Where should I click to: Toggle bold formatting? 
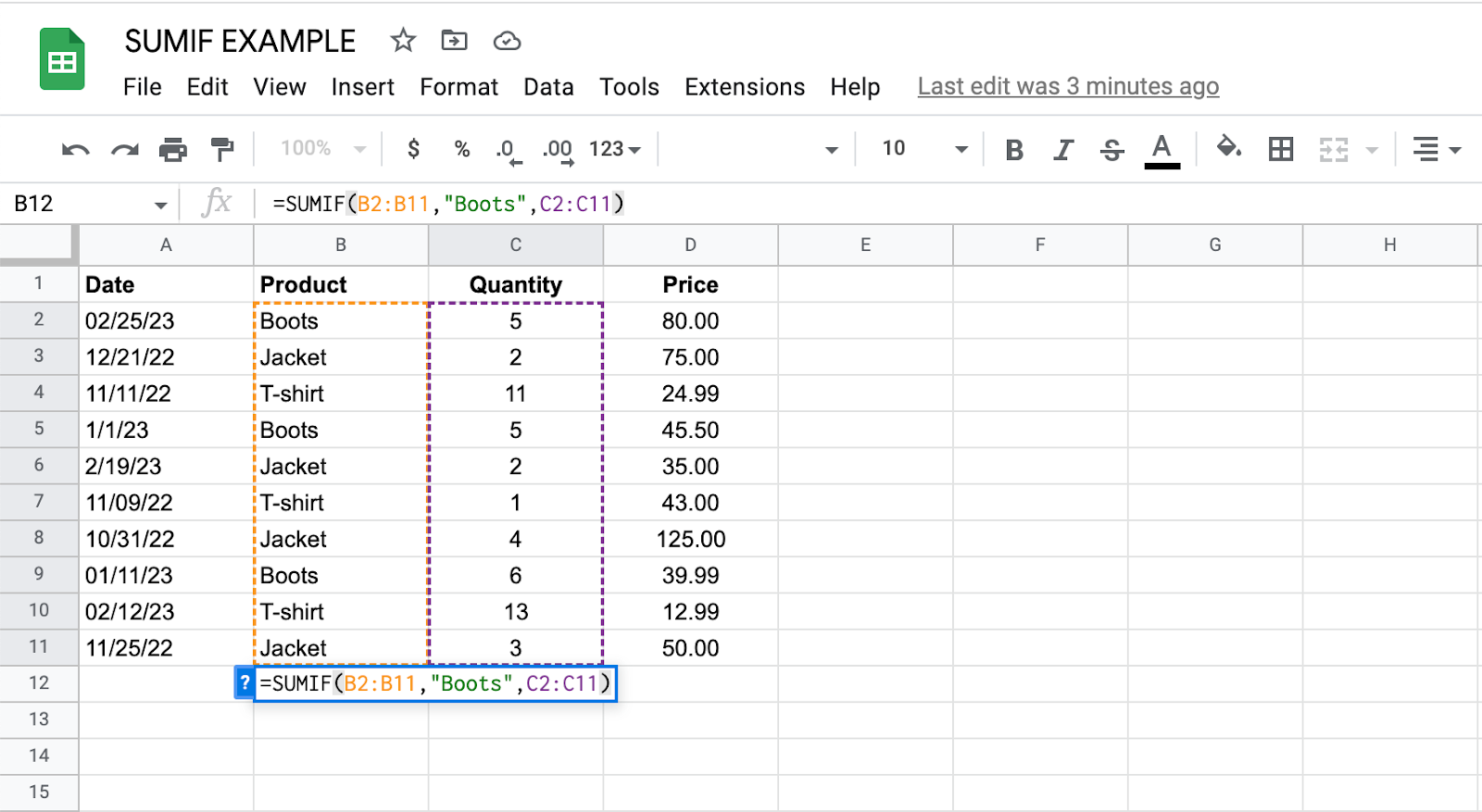(1014, 149)
